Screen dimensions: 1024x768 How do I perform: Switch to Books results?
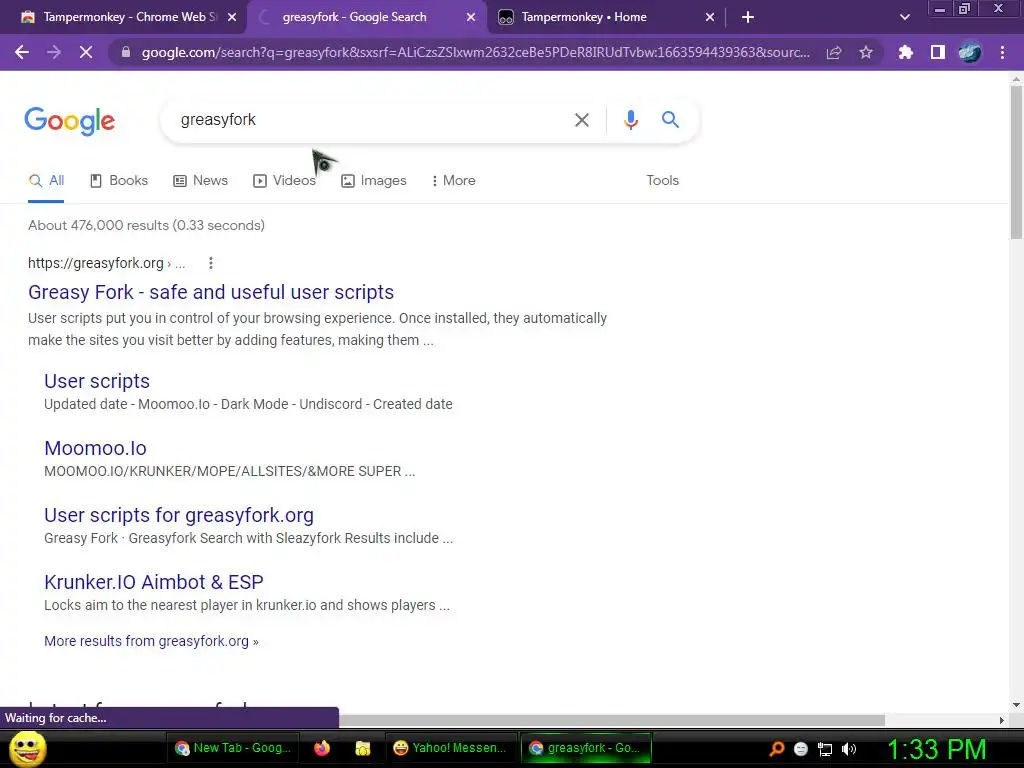coord(119,180)
